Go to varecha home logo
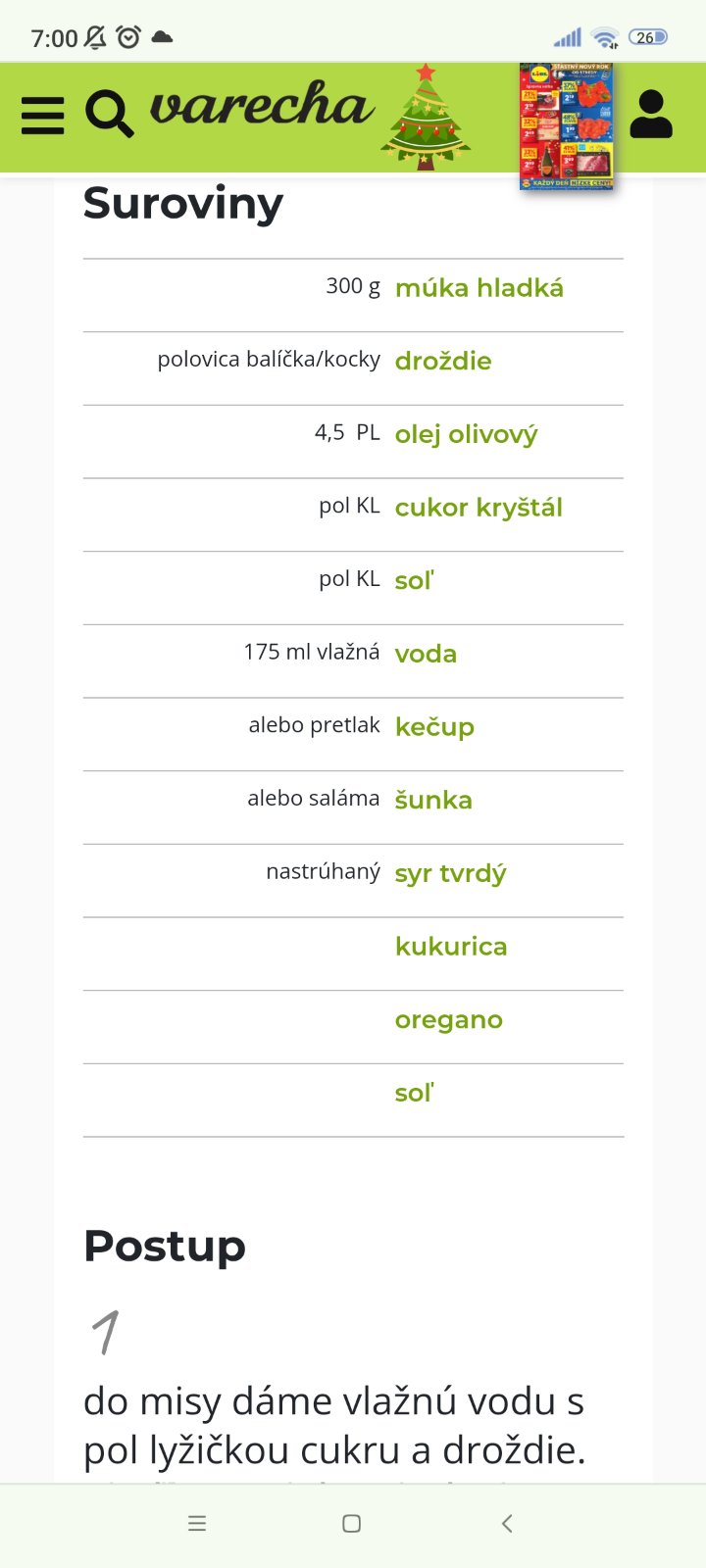 (x=262, y=107)
